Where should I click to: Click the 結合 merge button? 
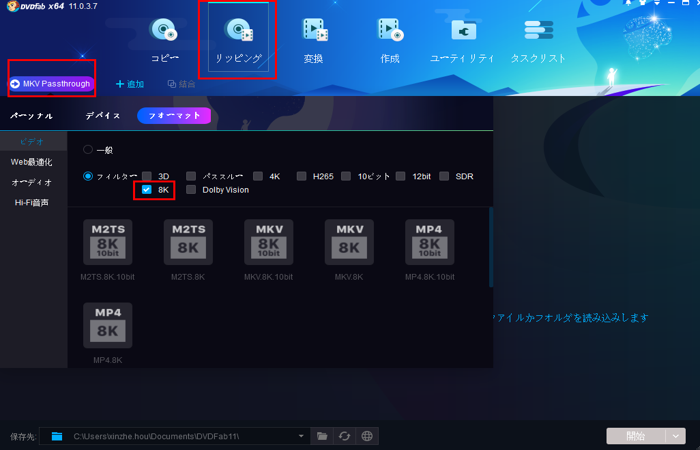tap(181, 84)
